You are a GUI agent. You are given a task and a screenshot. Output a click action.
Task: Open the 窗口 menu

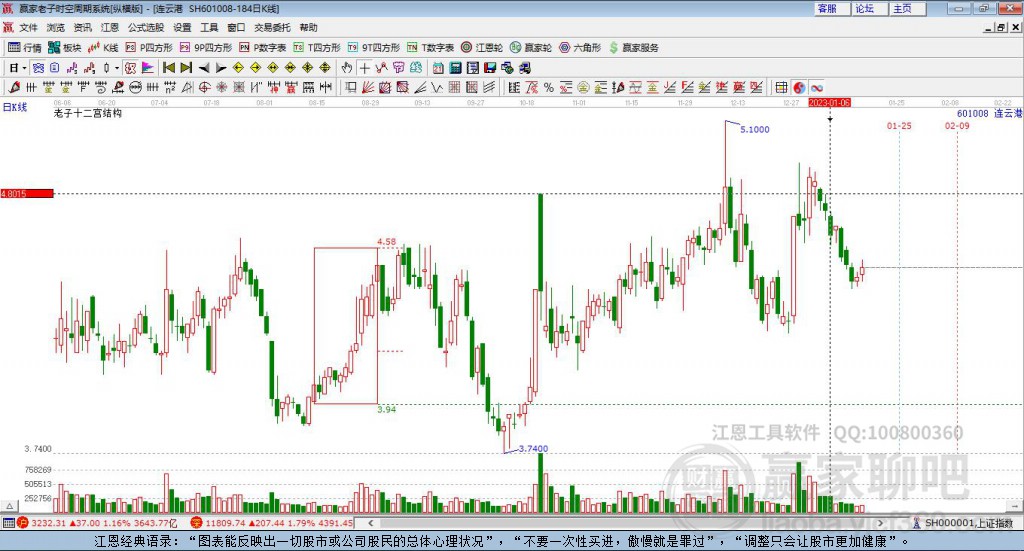click(x=236, y=27)
